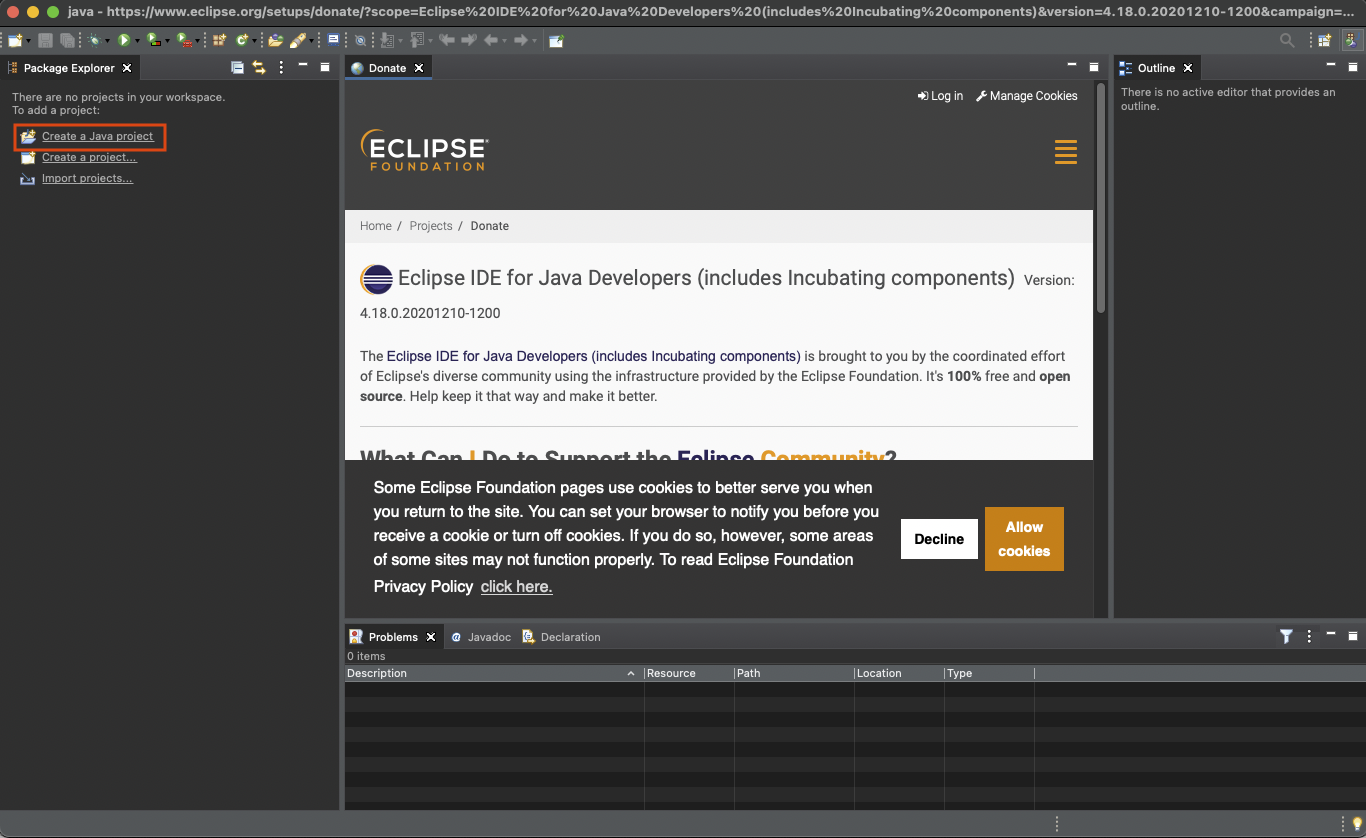The height and width of the screenshot is (838, 1366).
Task: Click the Save toolbar icon
Action: click(45, 41)
